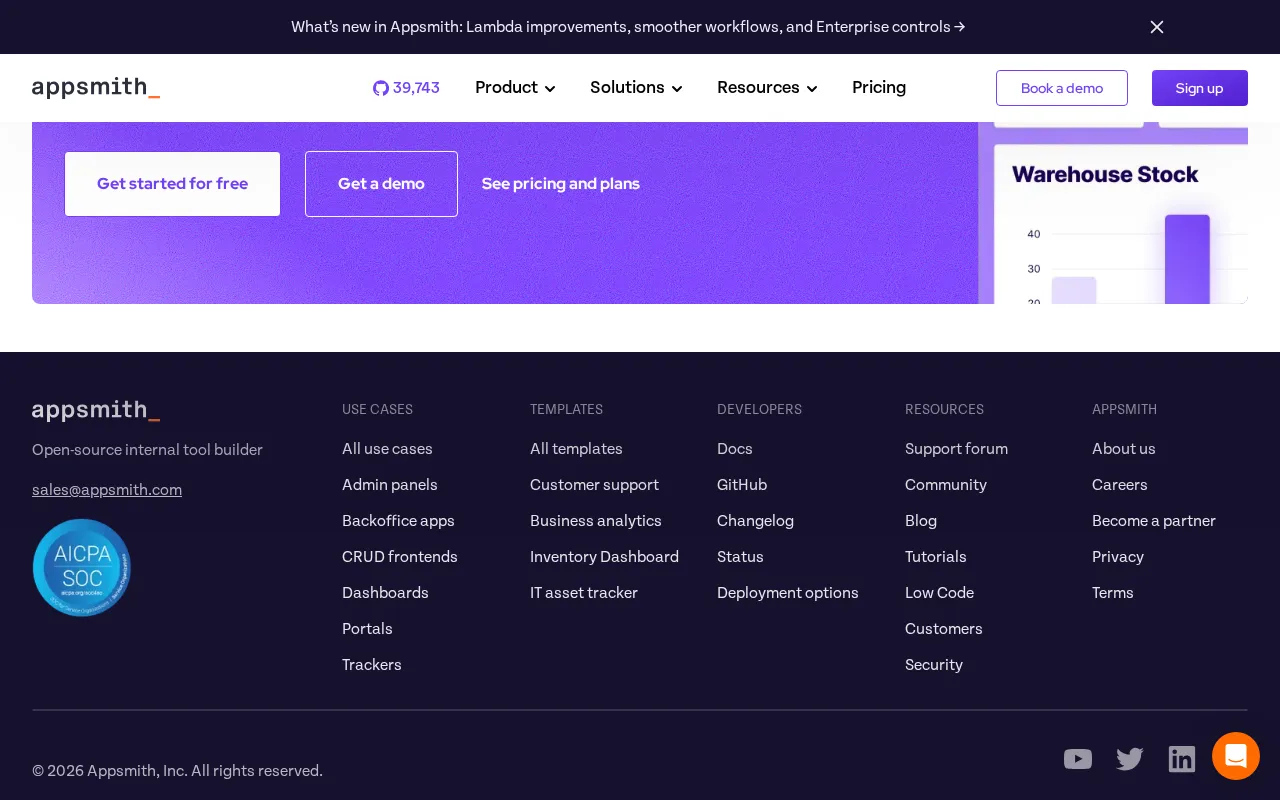
Task: Open Admin panels link
Action: 390,485
